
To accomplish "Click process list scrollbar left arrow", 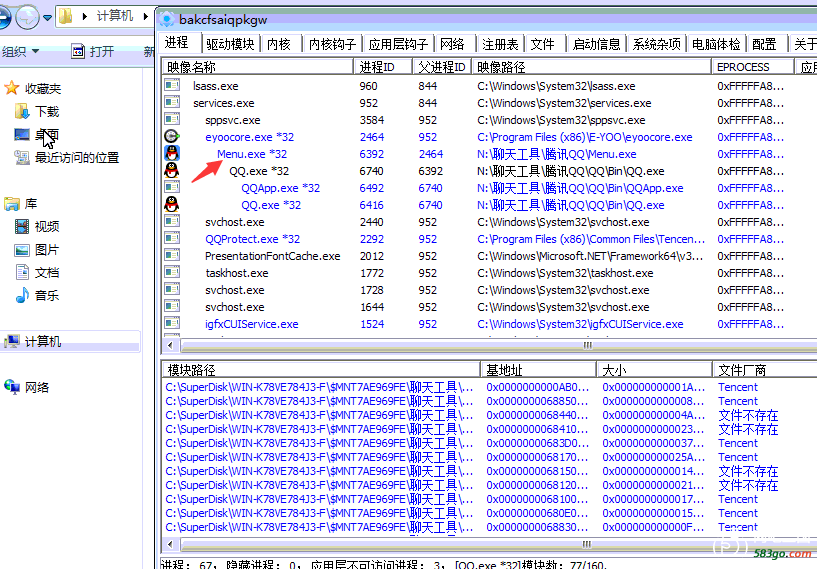I will click(x=170, y=345).
